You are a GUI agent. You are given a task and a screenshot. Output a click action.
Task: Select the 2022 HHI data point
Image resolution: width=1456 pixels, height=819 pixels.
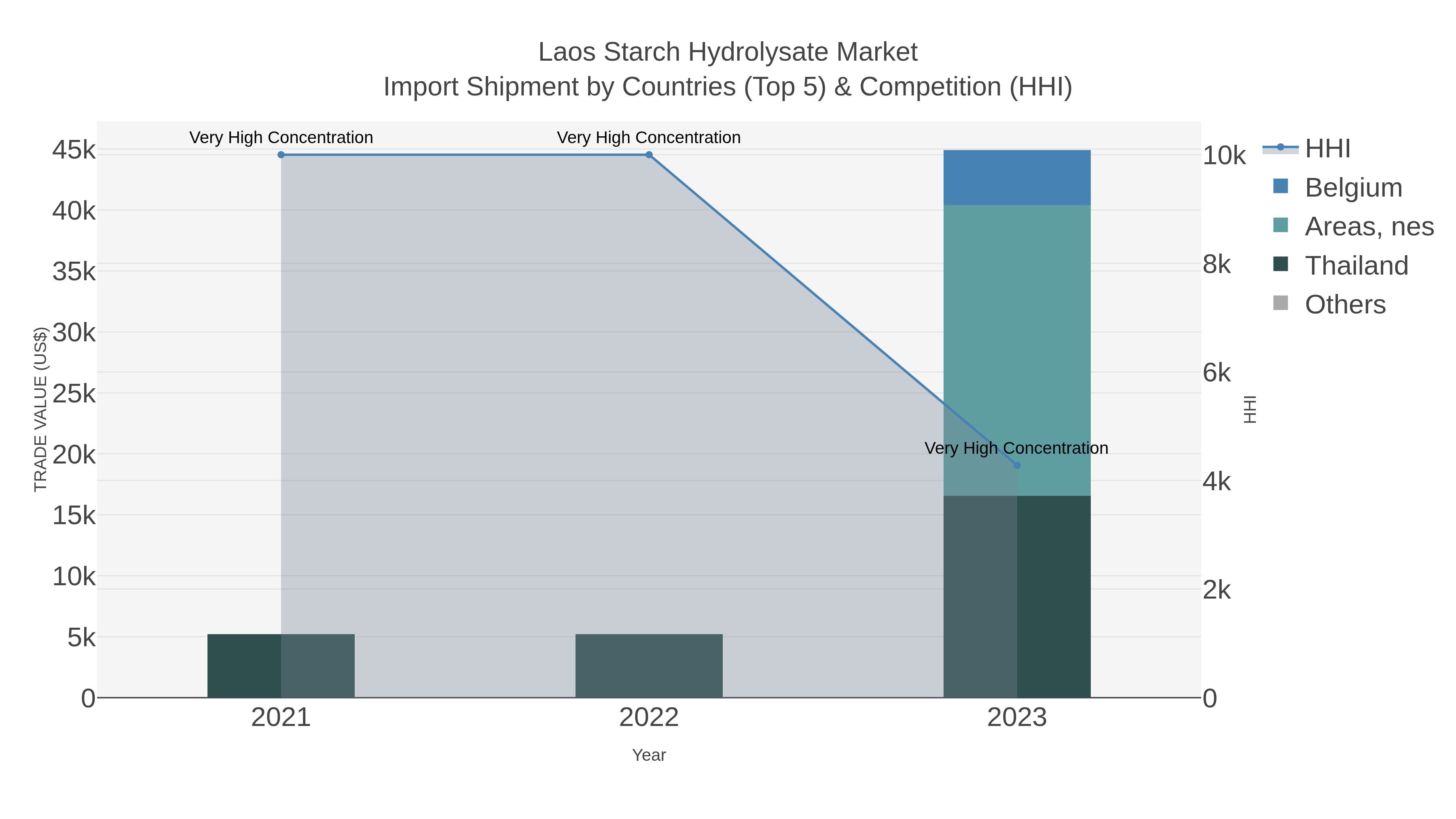(649, 155)
